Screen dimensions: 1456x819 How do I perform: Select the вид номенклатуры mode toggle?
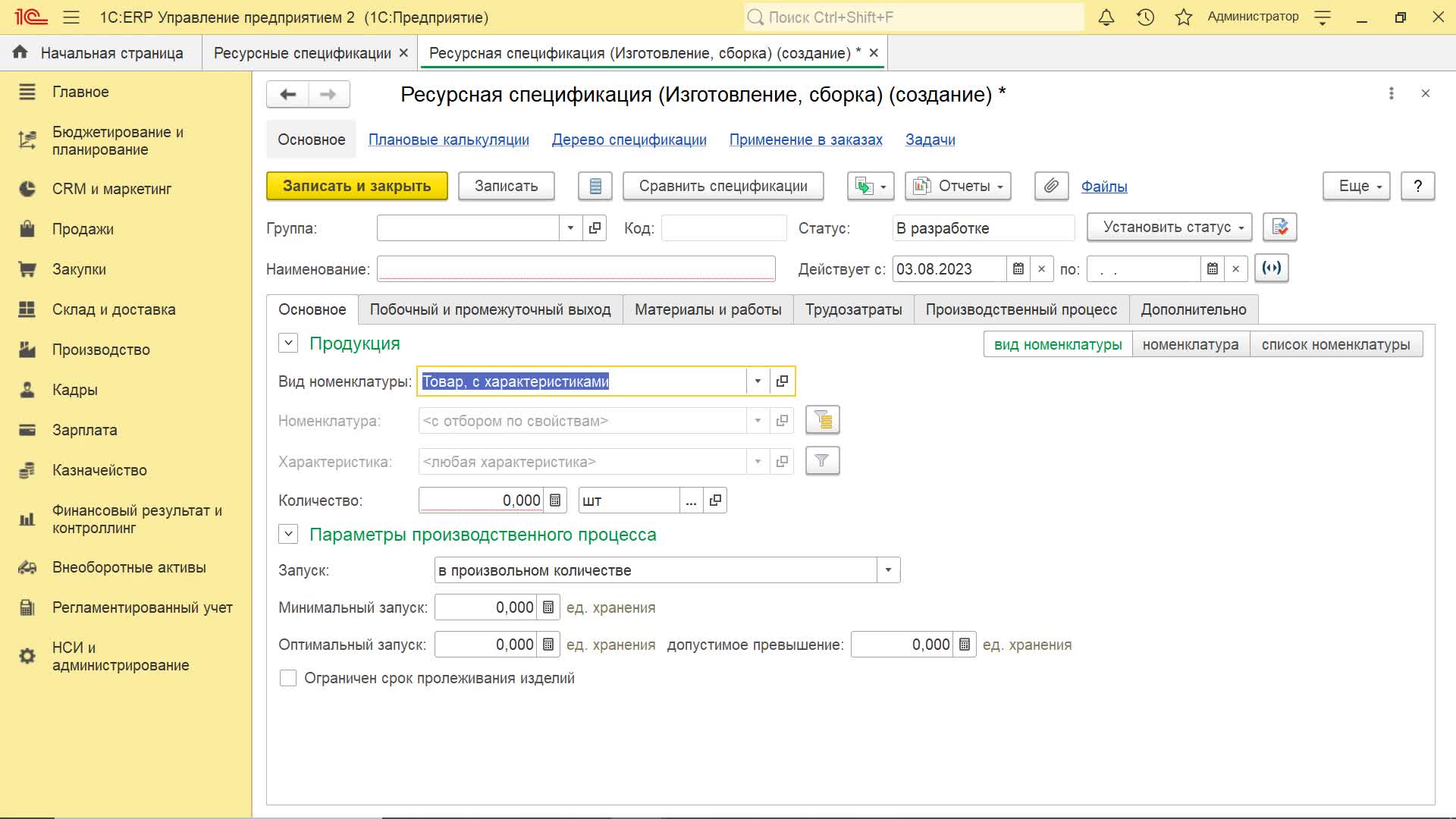pyautogui.click(x=1058, y=344)
